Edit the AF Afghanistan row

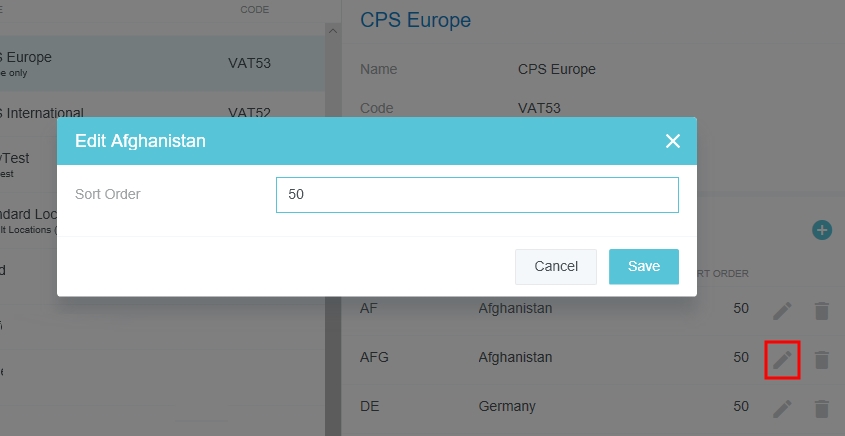click(782, 310)
